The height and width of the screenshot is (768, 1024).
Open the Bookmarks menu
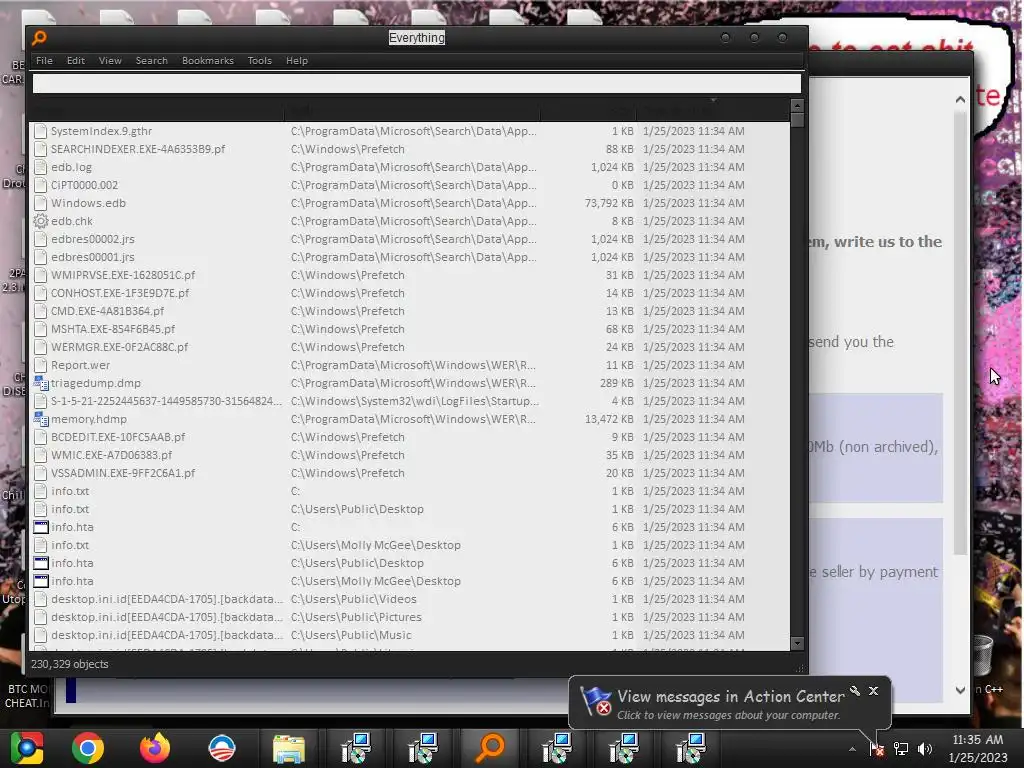208,61
